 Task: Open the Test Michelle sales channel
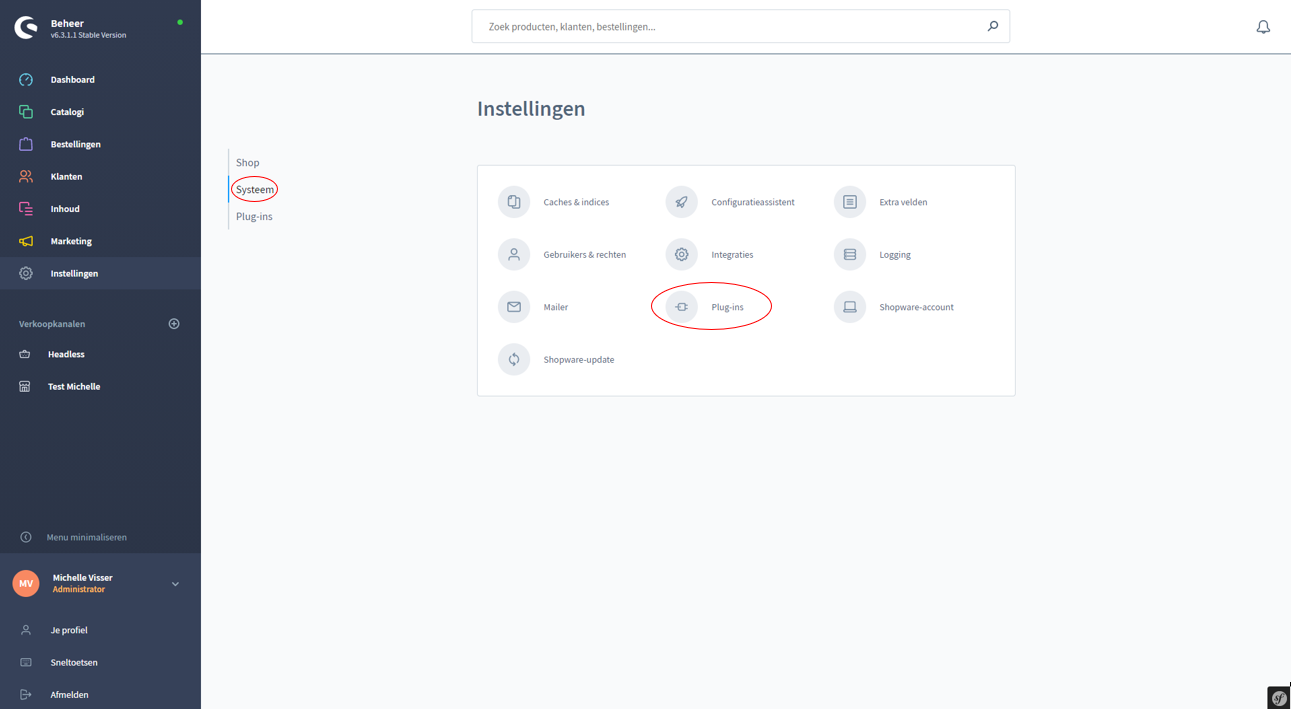click(74, 386)
